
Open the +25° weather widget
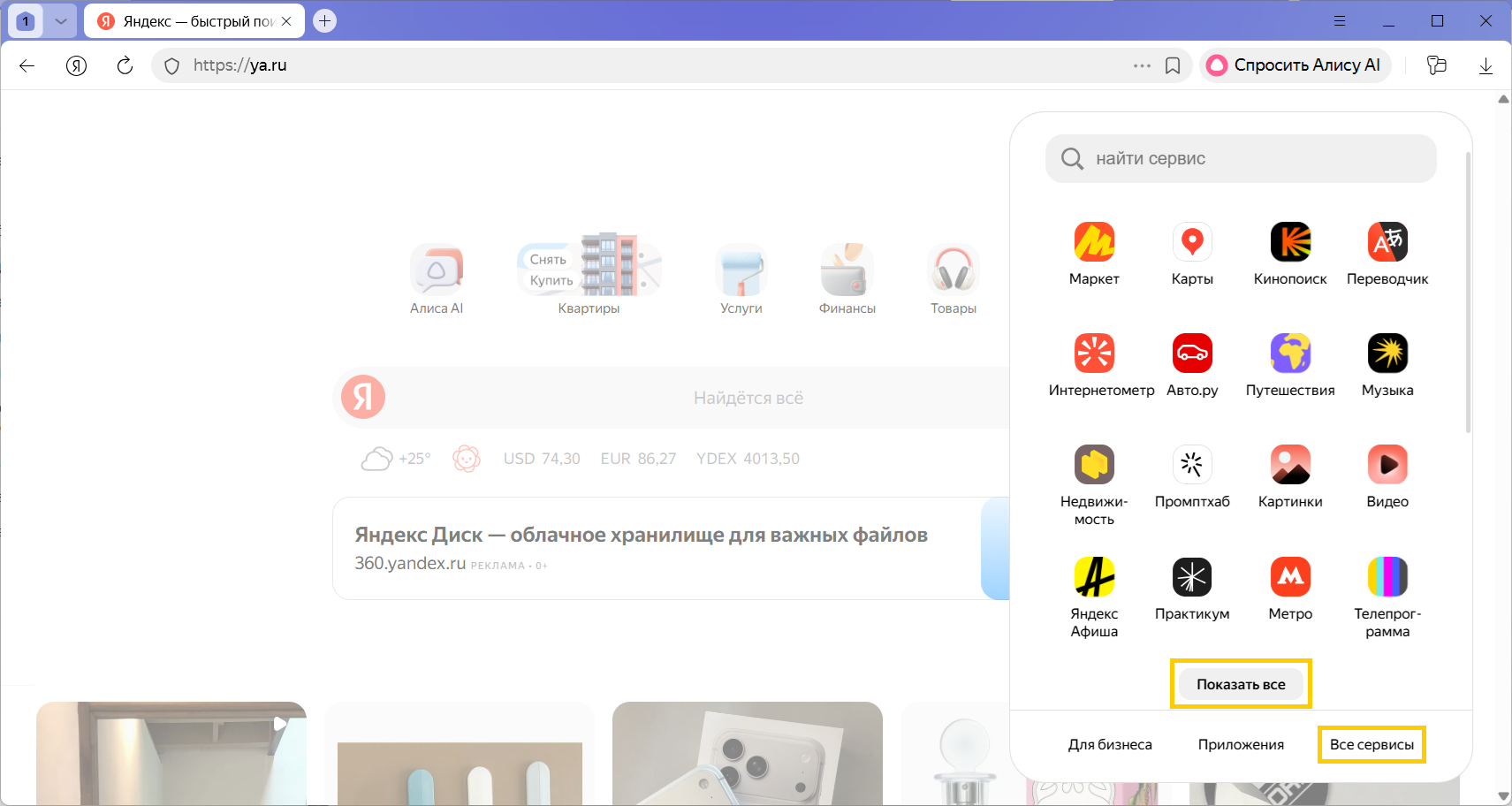[396, 459]
